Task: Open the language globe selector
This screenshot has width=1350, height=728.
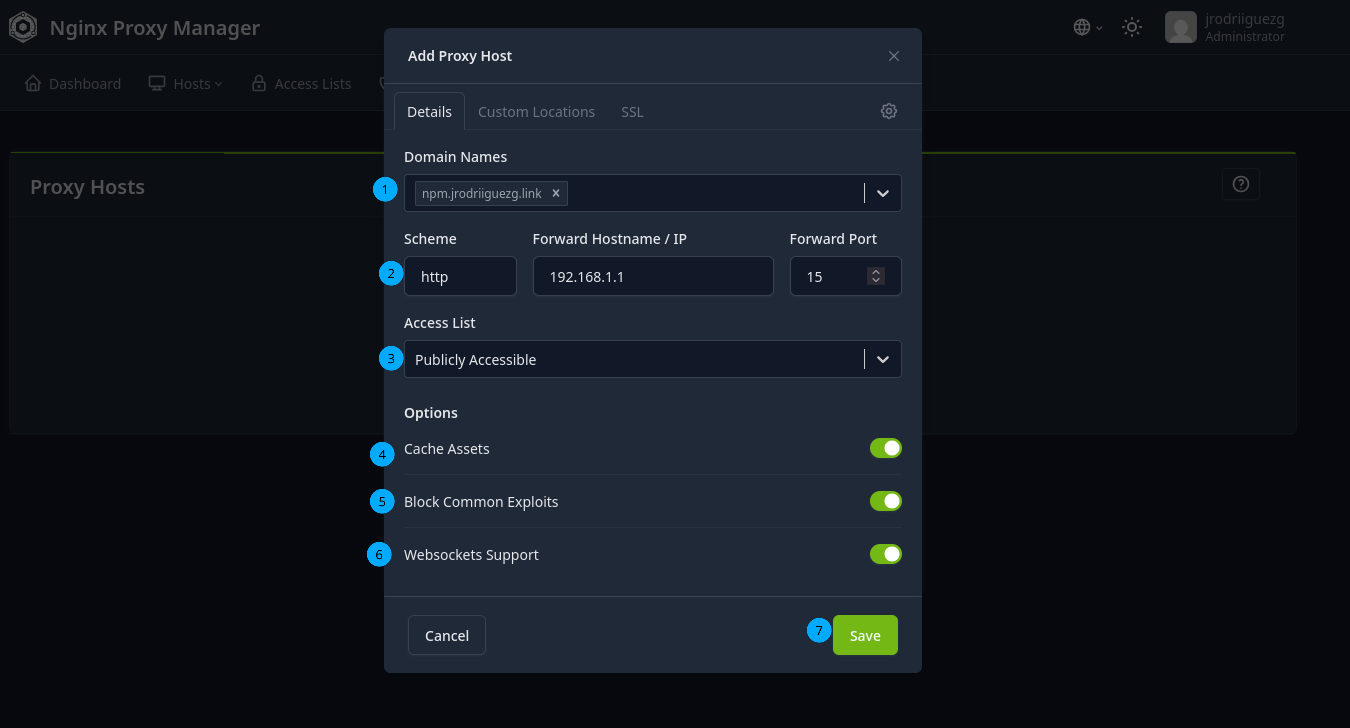Action: pyautogui.click(x=1088, y=27)
